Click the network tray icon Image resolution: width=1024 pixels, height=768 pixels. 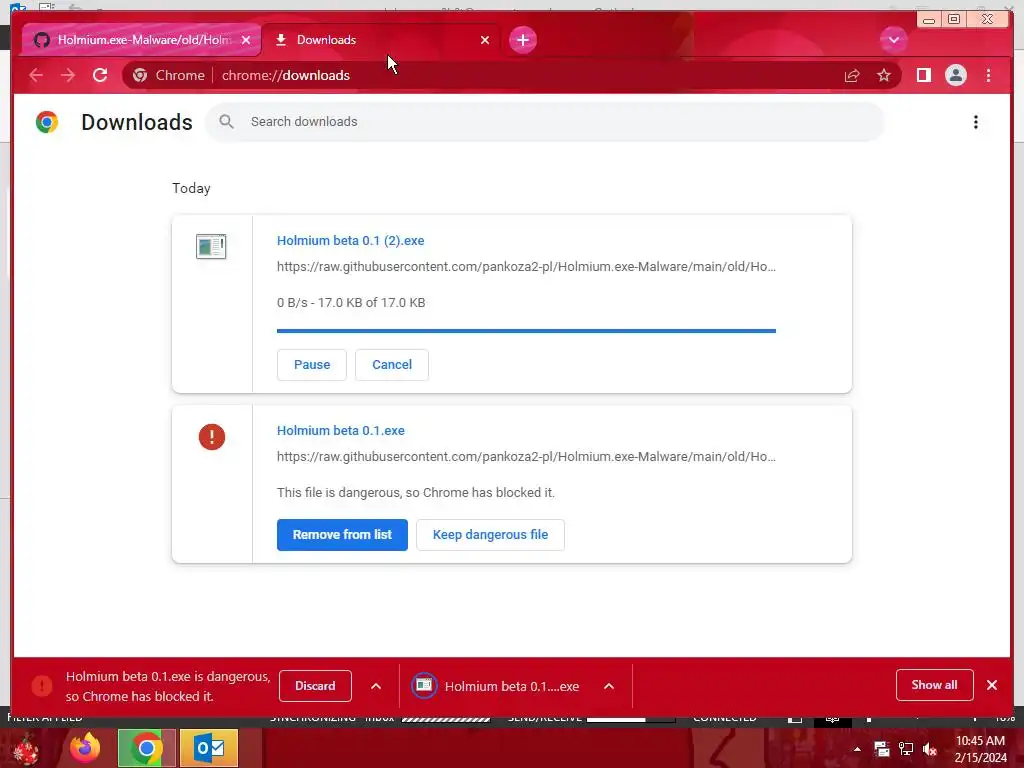pyautogui.click(x=906, y=749)
